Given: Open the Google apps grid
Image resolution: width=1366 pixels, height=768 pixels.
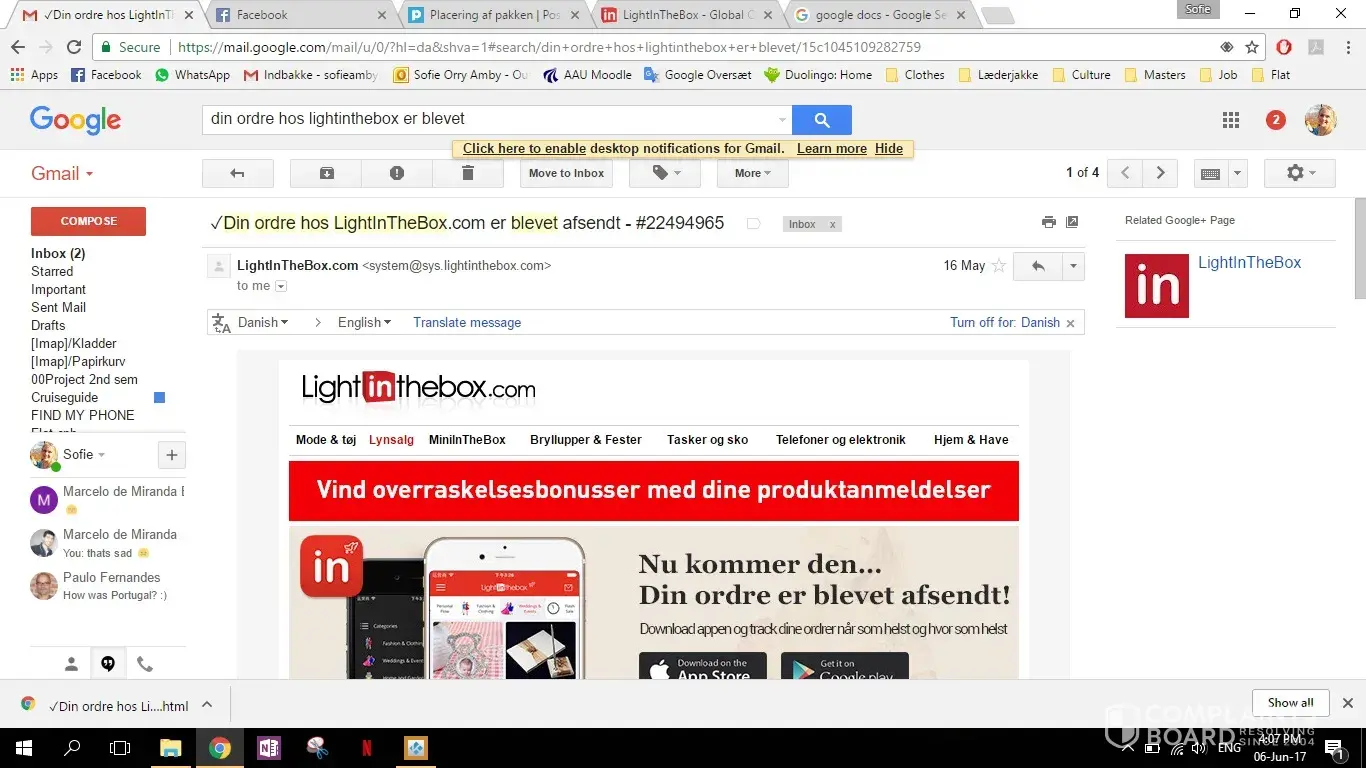Looking at the screenshot, I should click(x=1231, y=120).
